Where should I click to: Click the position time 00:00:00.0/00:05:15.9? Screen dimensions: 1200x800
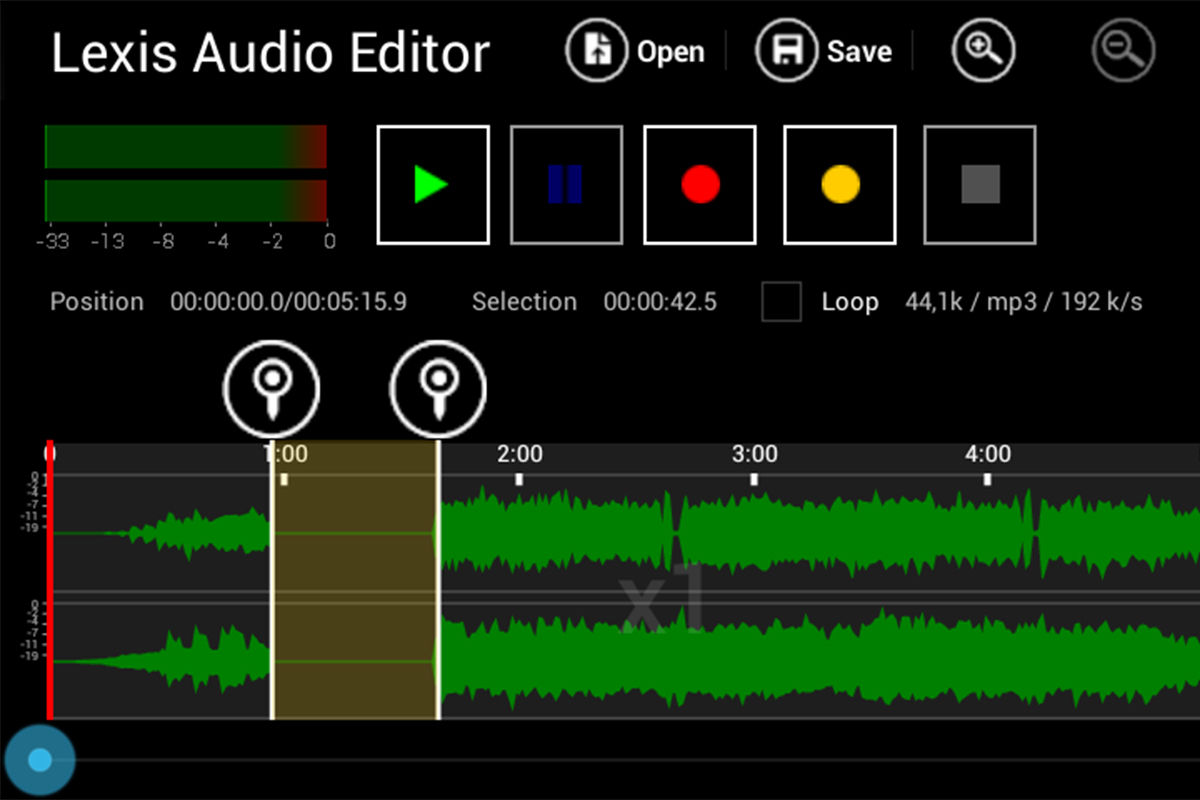click(288, 302)
